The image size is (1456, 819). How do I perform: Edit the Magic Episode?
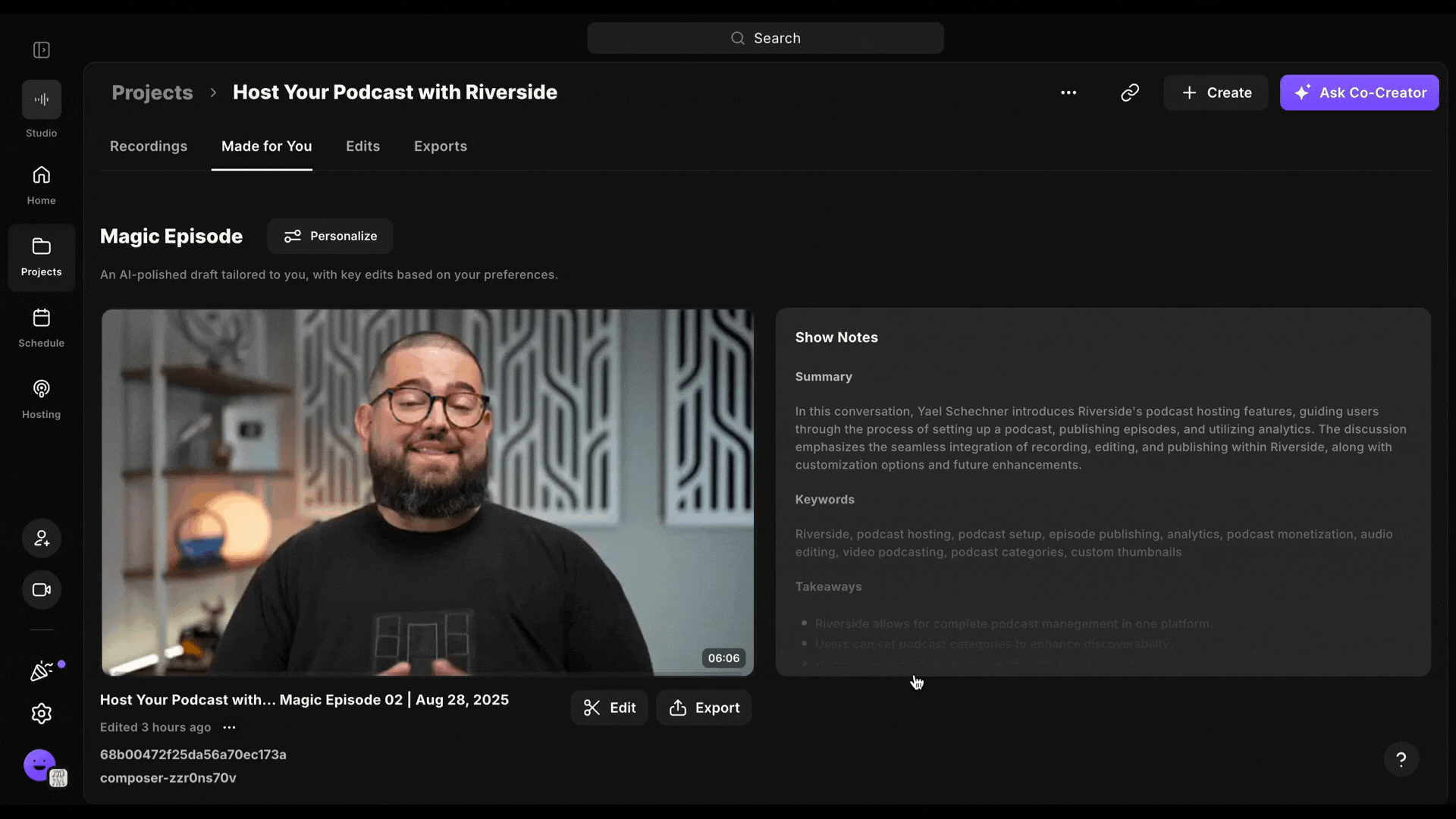[609, 708]
